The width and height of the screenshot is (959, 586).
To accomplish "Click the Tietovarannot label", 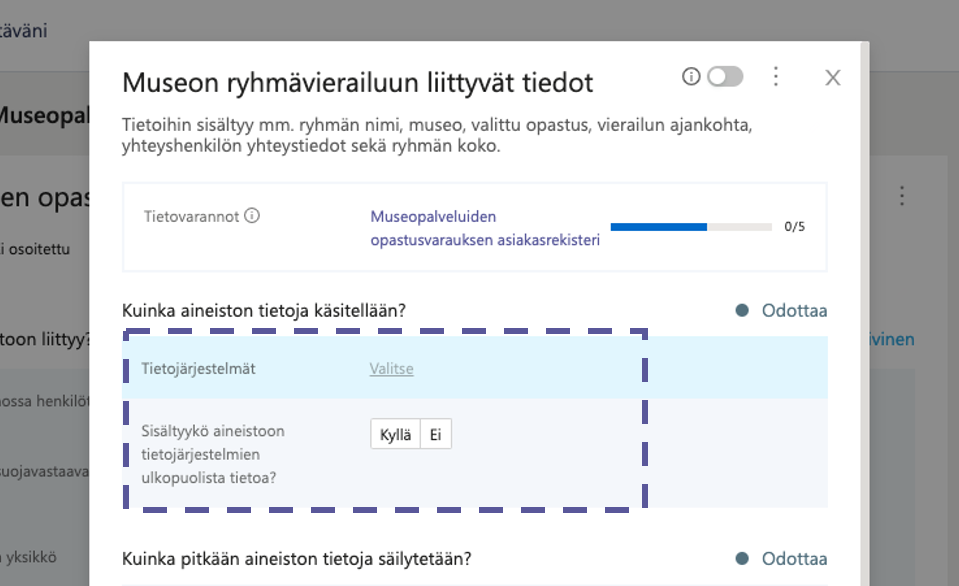I will click(191, 217).
